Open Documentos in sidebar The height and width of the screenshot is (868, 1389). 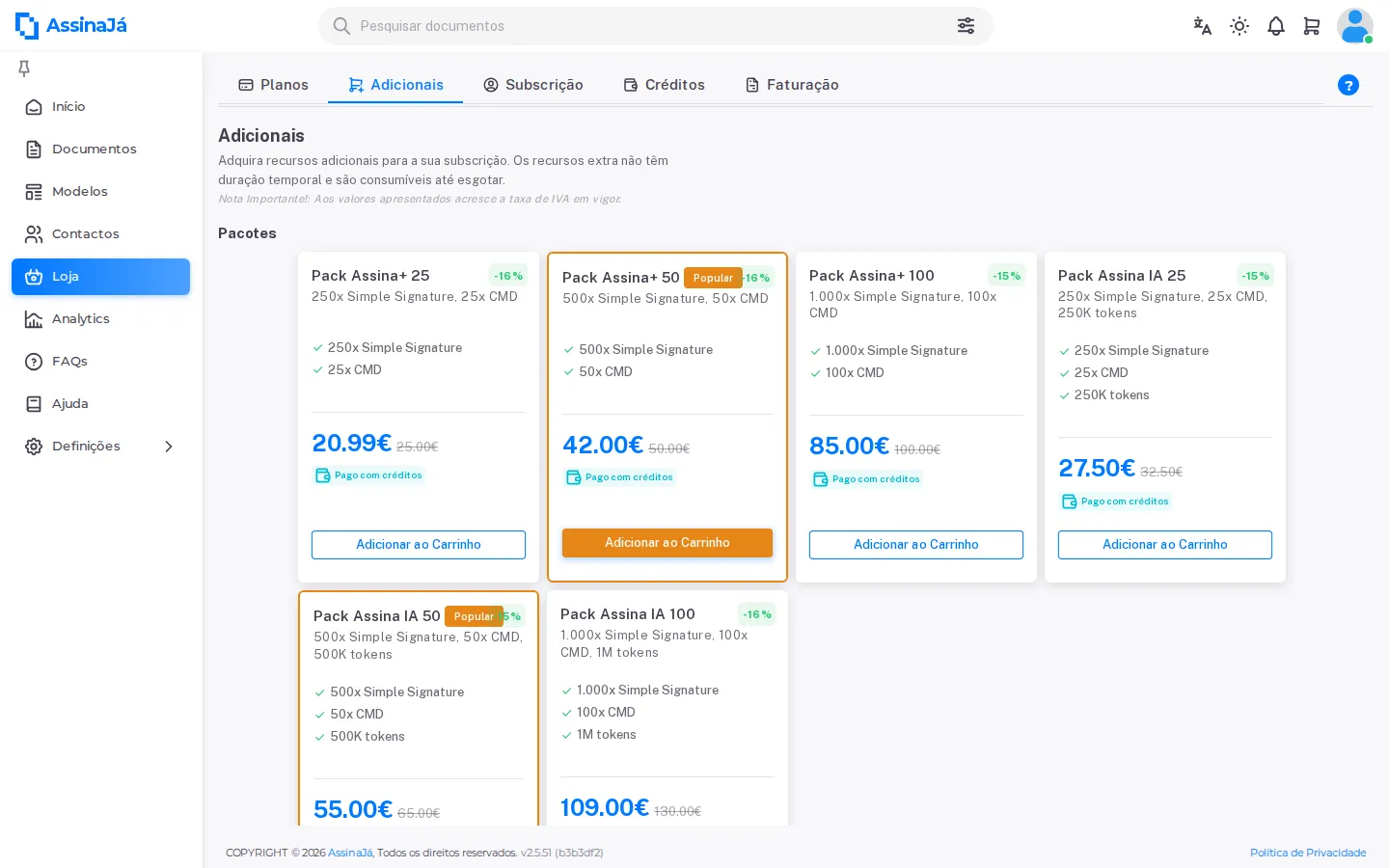point(100,149)
